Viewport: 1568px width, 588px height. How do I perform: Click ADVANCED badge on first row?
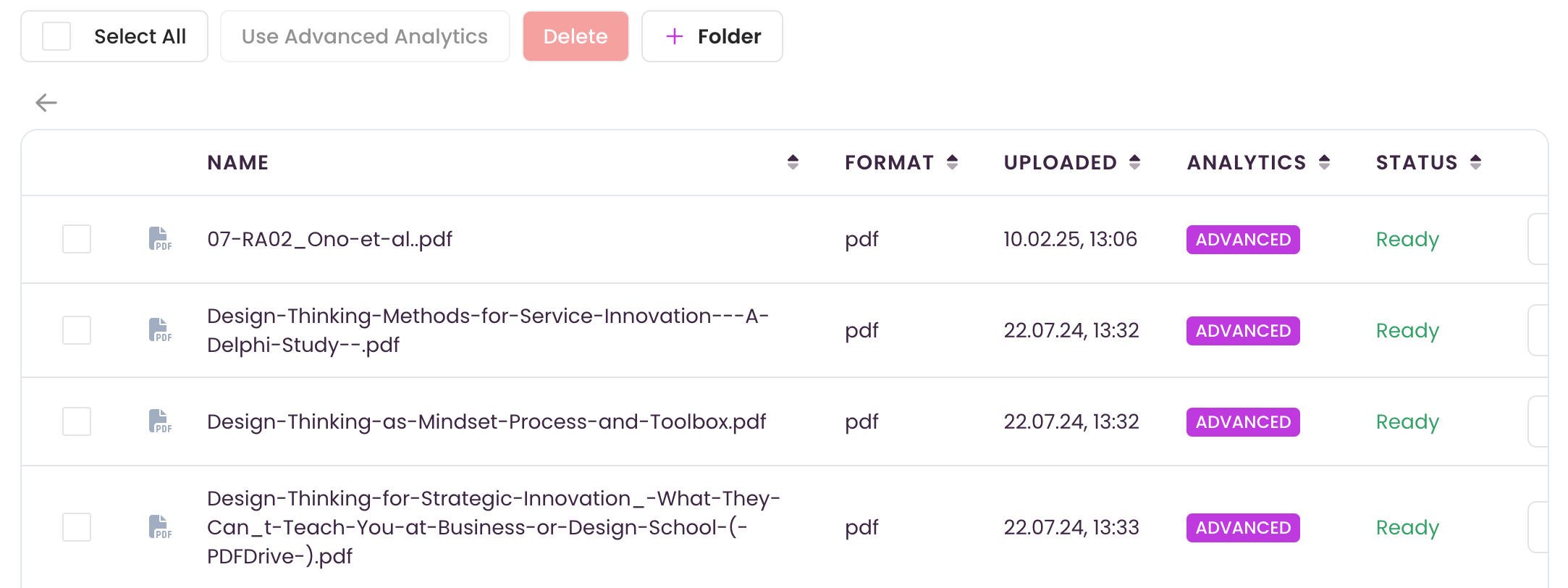click(x=1243, y=240)
